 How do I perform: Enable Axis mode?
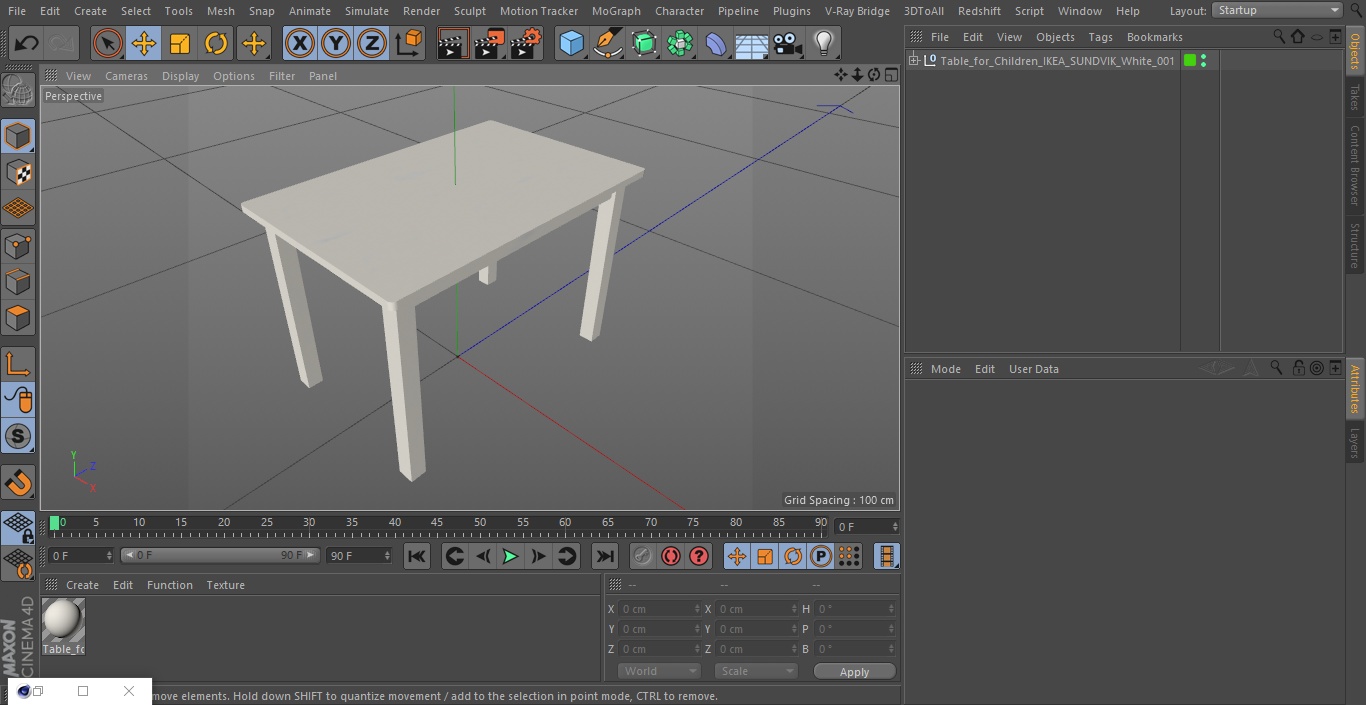pyautogui.click(x=18, y=364)
